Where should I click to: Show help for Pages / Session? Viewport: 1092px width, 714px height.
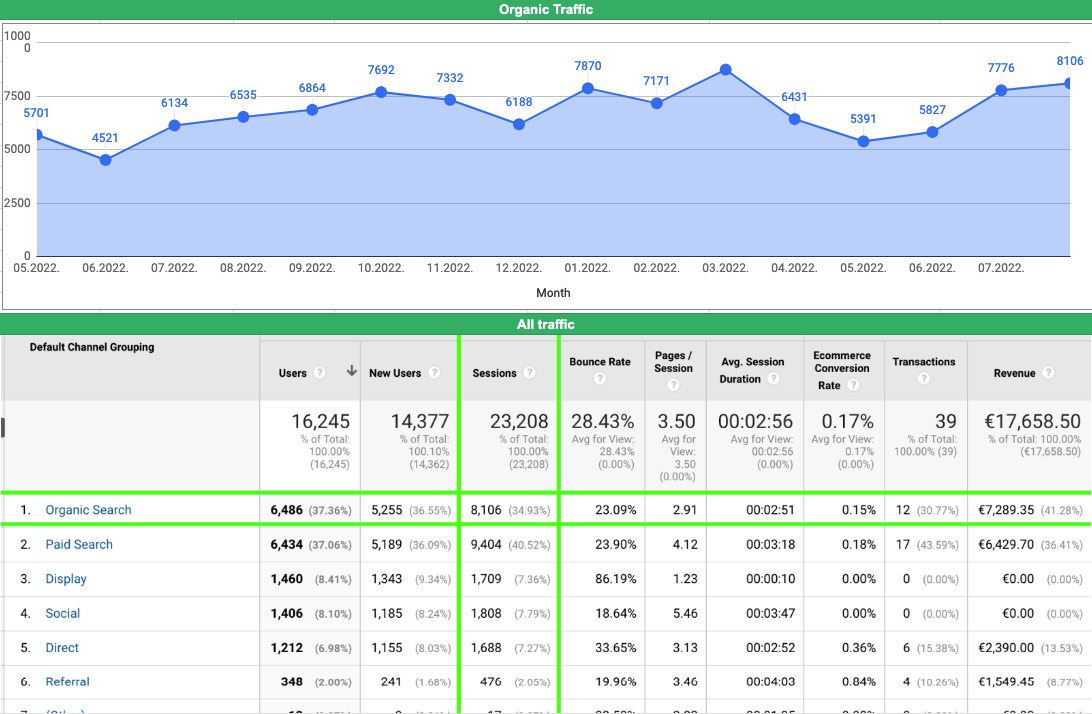(x=673, y=384)
